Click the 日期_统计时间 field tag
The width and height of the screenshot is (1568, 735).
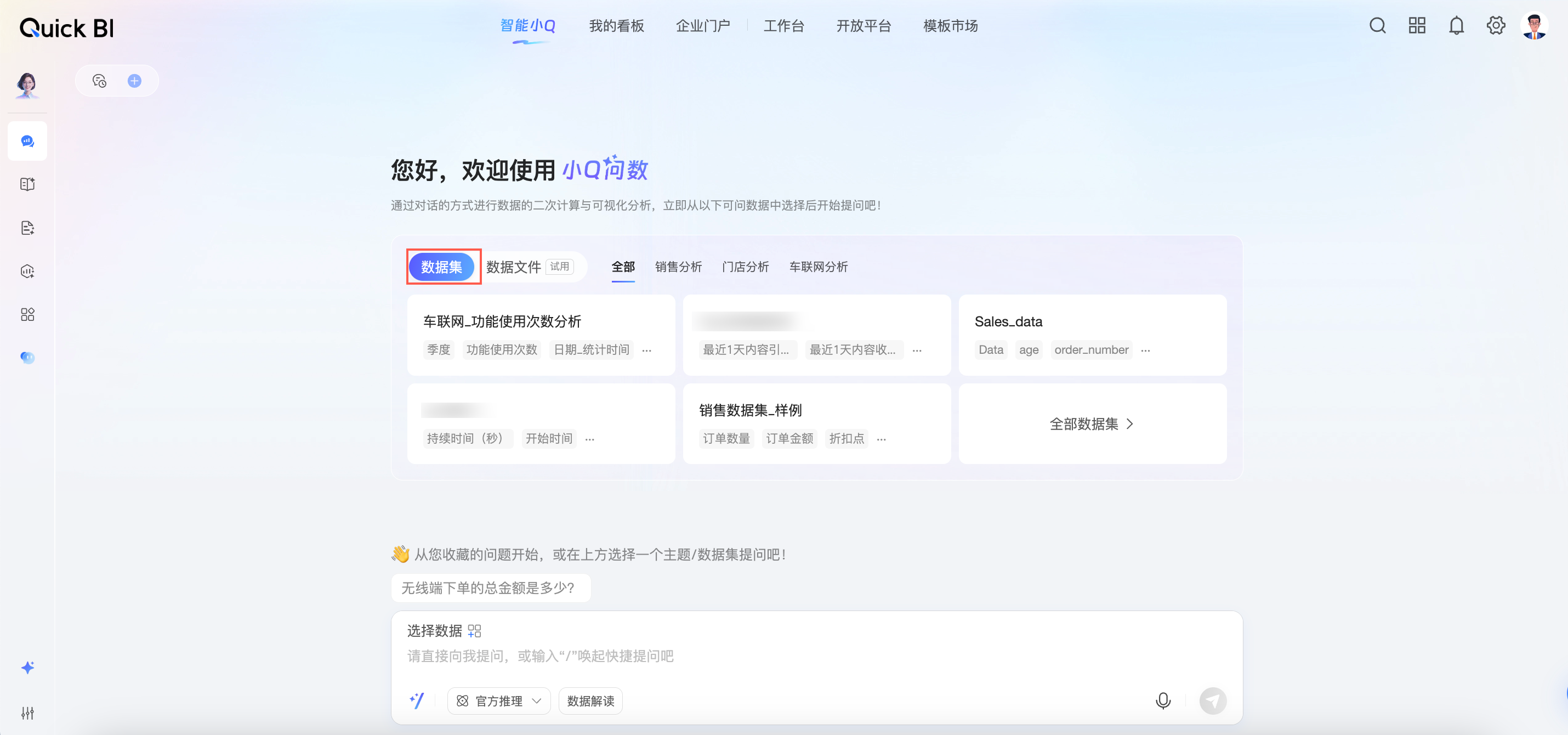pos(591,350)
